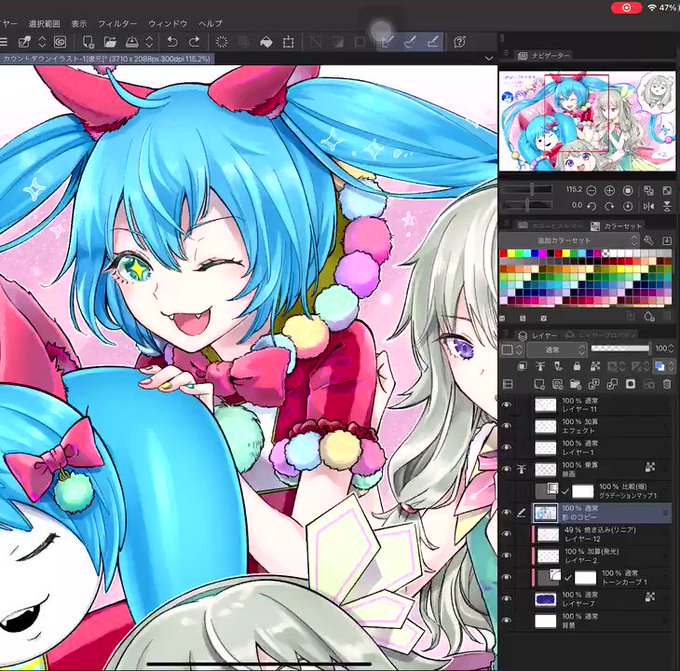This screenshot has width=680, height=671.
Task: Delete the layer with the trash icon
Action: [x=667, y=384]
